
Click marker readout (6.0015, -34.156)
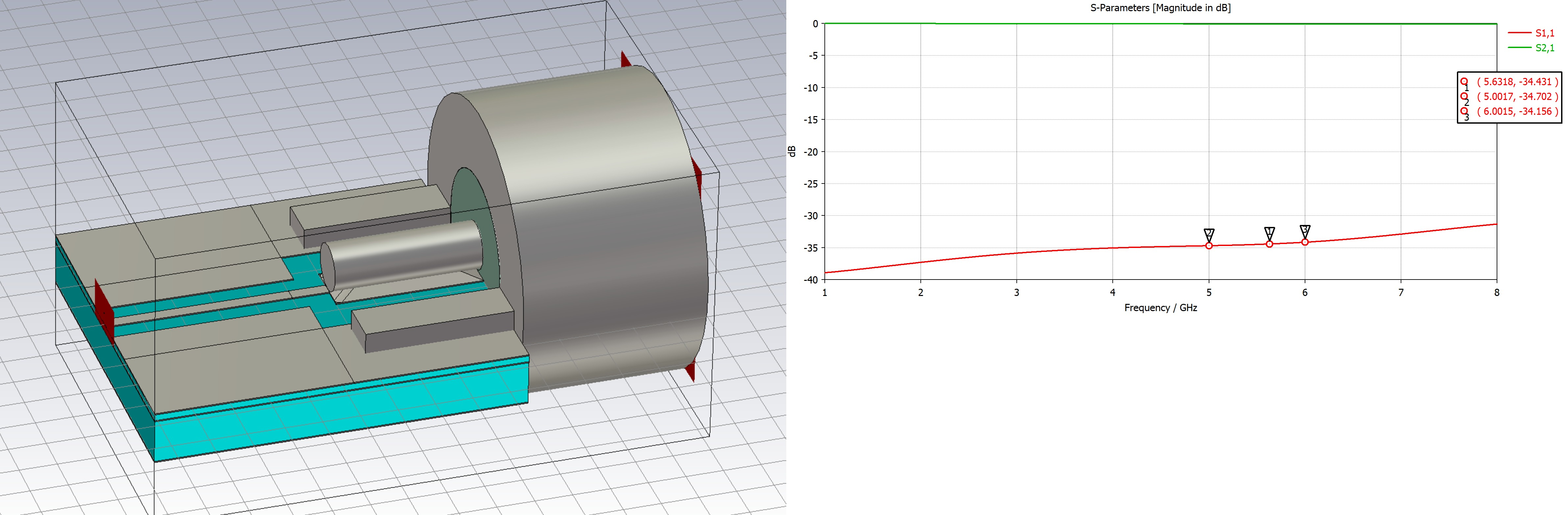tap(1517, 111)
